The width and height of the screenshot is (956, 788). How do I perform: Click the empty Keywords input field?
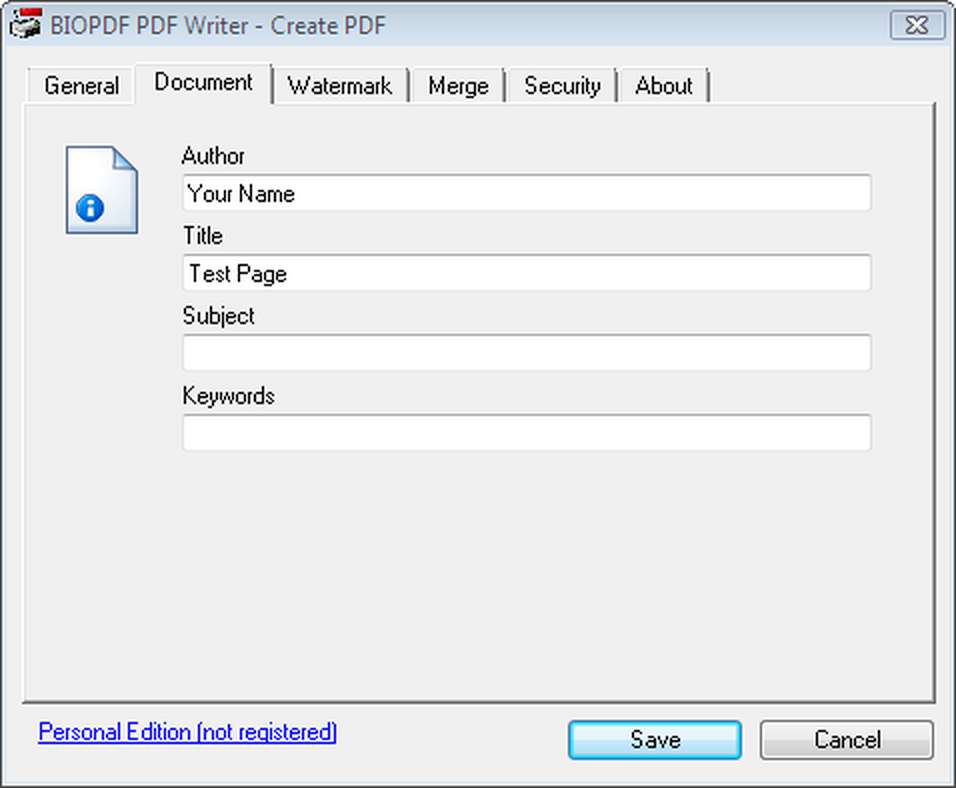(527, 433)
